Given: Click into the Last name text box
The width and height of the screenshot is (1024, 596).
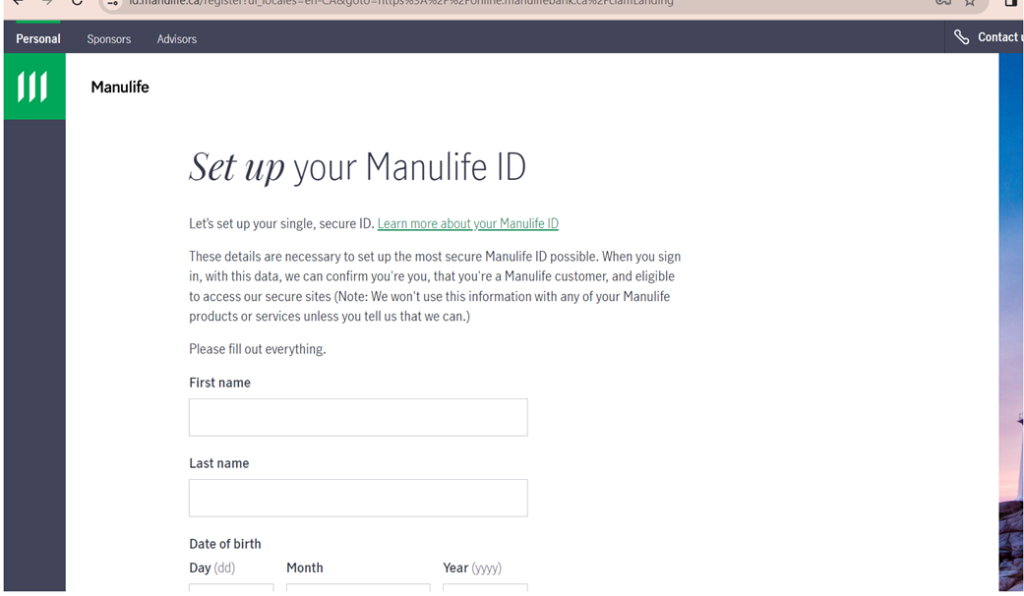Looking at the screenshot, I should 358,498.
